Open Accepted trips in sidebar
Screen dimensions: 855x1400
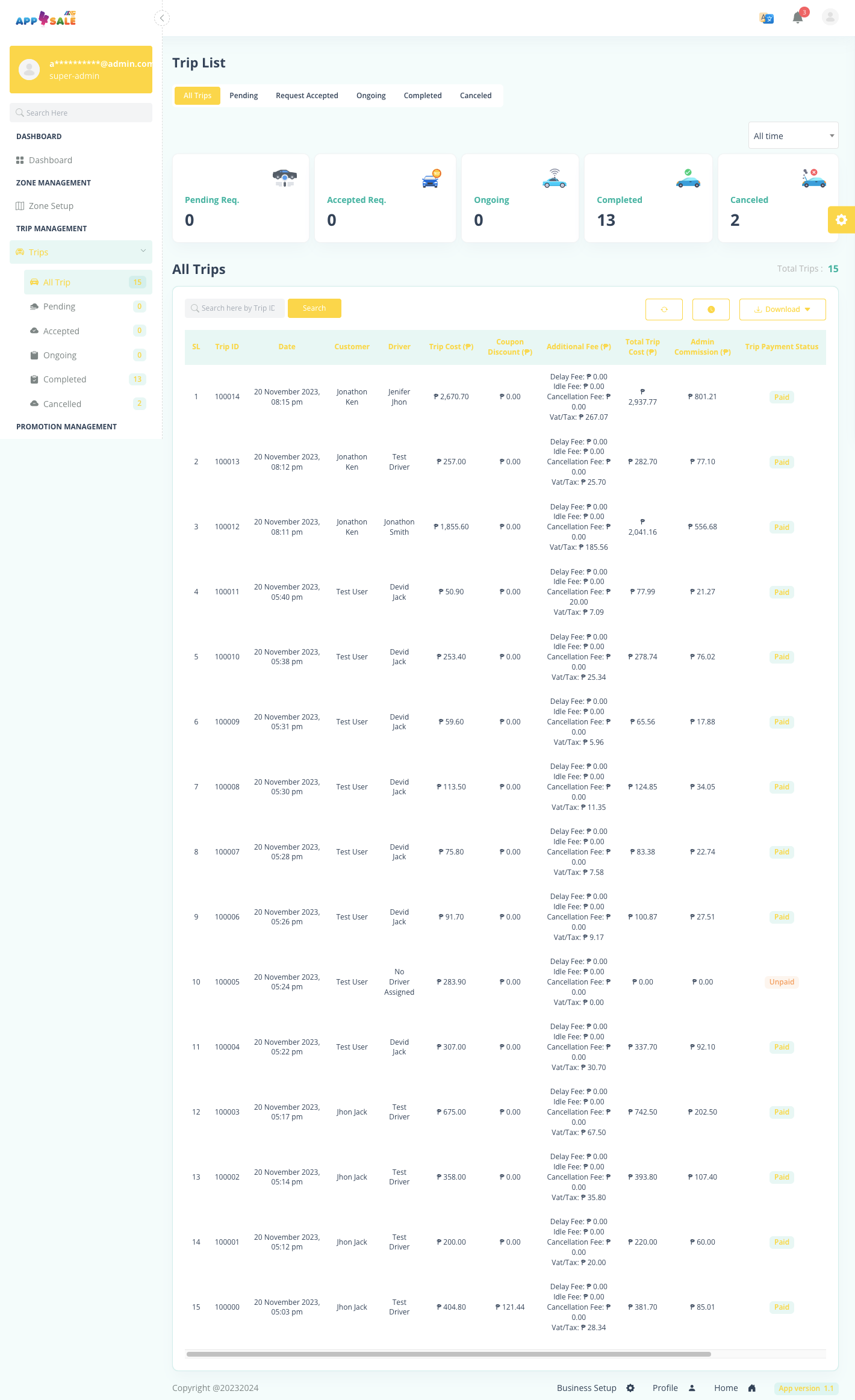coord(88,331)
